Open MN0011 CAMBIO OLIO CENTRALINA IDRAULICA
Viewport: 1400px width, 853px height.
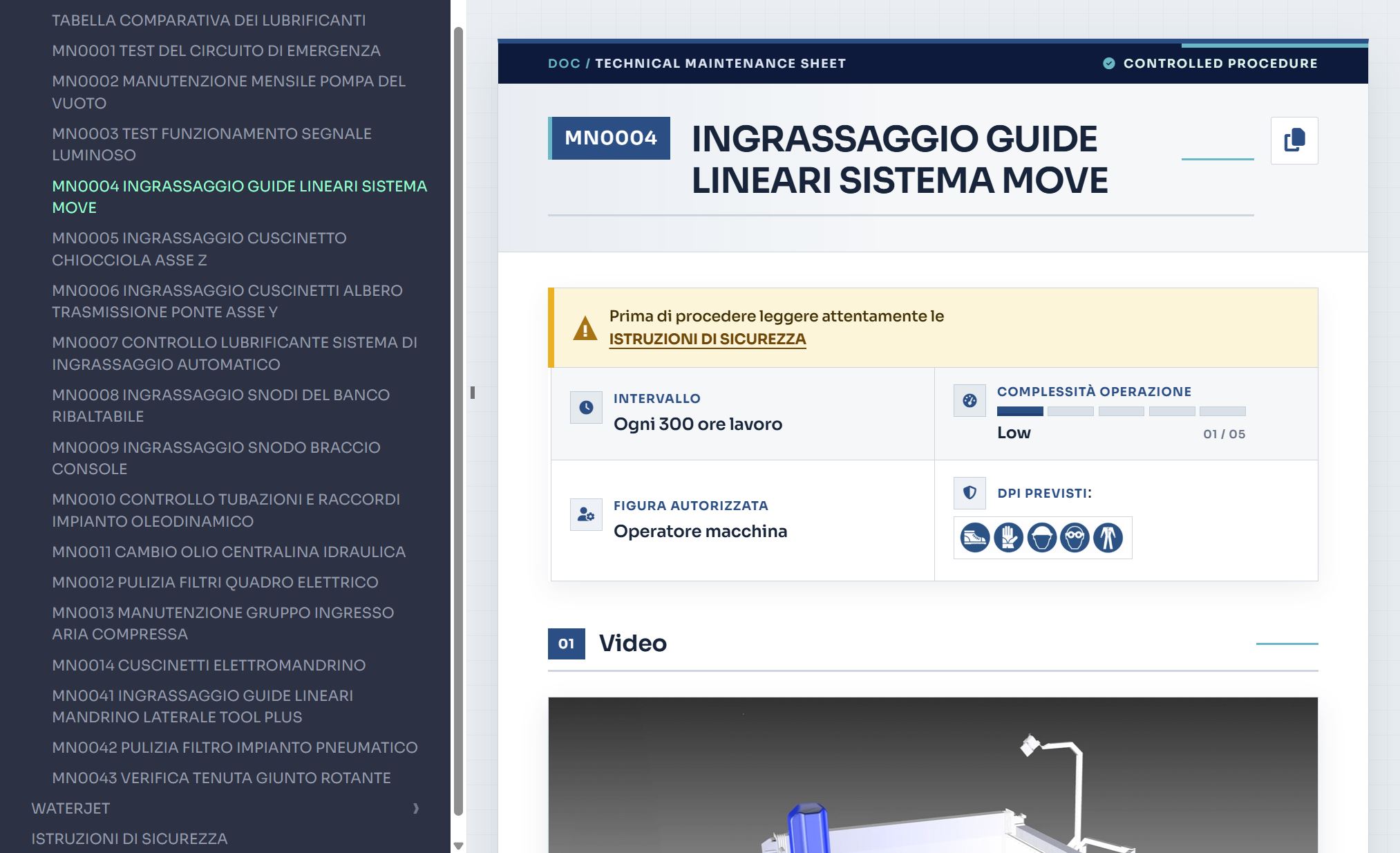[229, 552]
